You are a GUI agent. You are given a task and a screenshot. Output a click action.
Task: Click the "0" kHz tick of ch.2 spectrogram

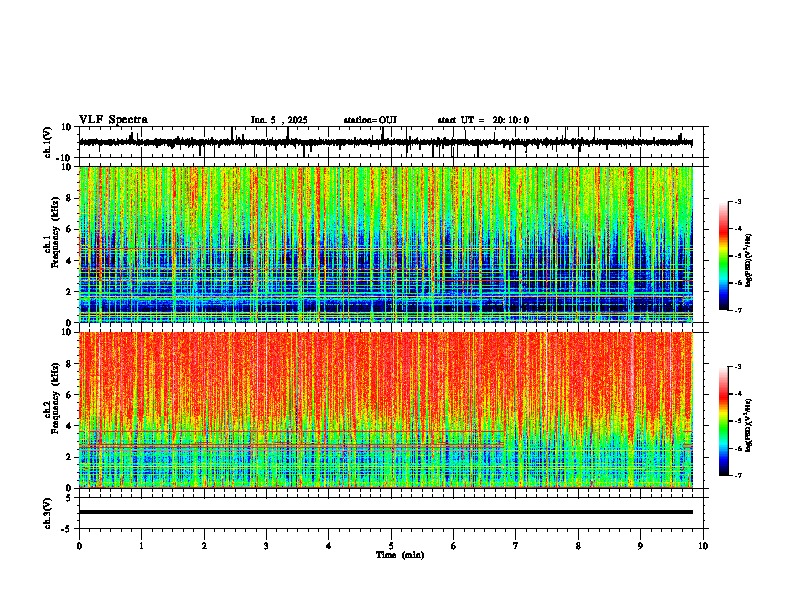(x=69, y=488)
